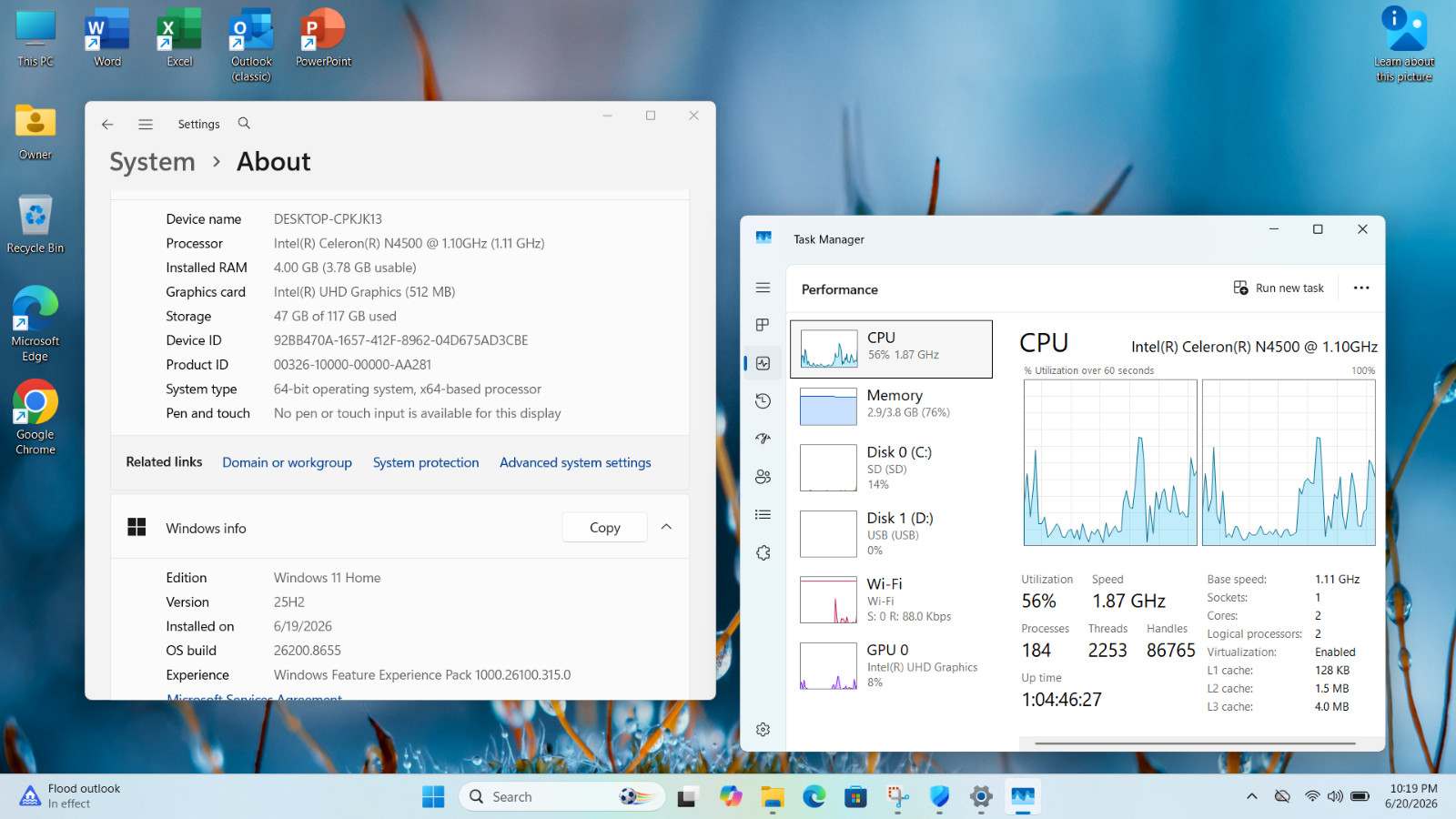1456x819 pixels.
Task: Open the Details page in Task Manager sidebar
Action: [x=763, y=515]
